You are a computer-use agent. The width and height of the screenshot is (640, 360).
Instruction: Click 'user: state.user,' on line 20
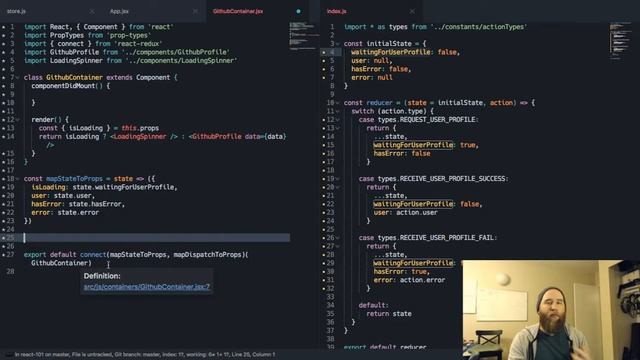click(63, 196)
